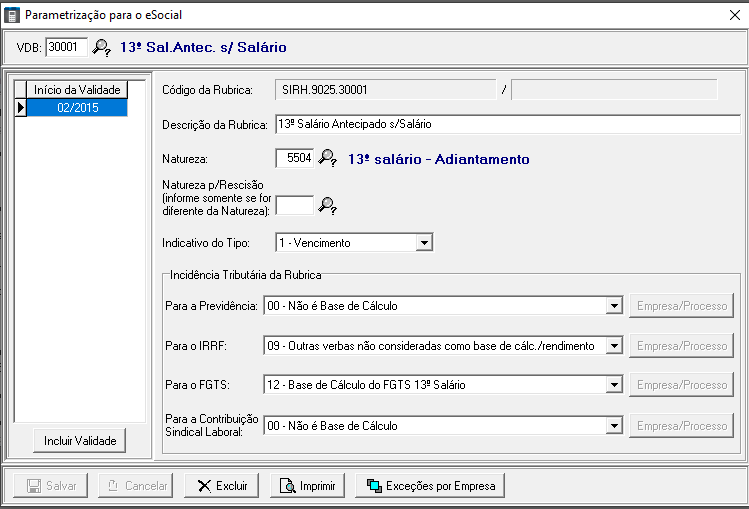The height and width of the screenshot is (509, 749).
Task: Open the Natureza lookup magnifier icon
Action: point(328,158)
